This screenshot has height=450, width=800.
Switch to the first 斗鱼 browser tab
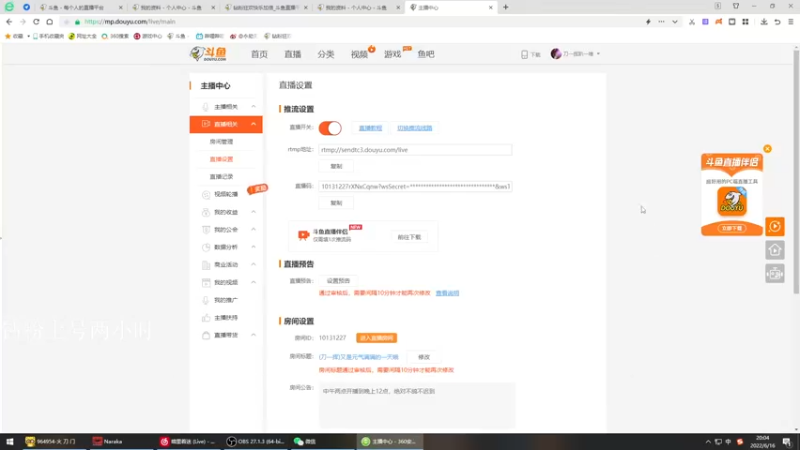click(81, 7)
